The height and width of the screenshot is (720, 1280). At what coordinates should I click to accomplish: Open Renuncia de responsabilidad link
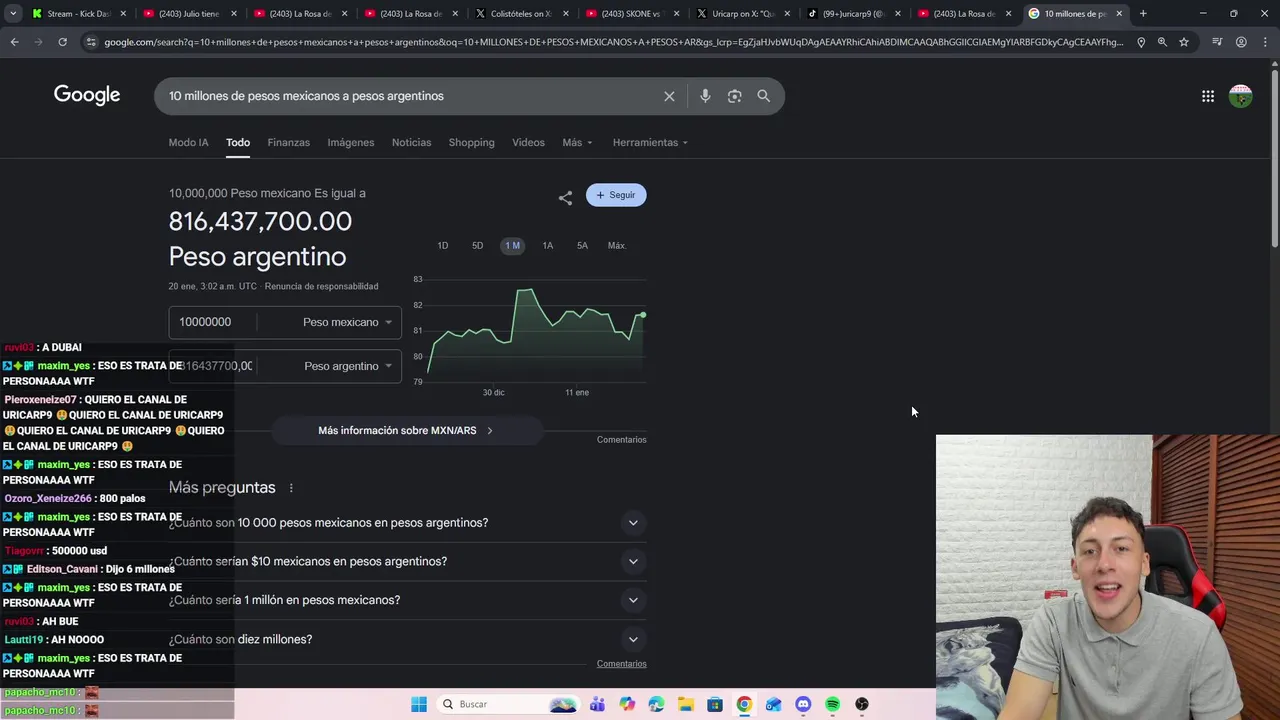[x=321, y=286]
